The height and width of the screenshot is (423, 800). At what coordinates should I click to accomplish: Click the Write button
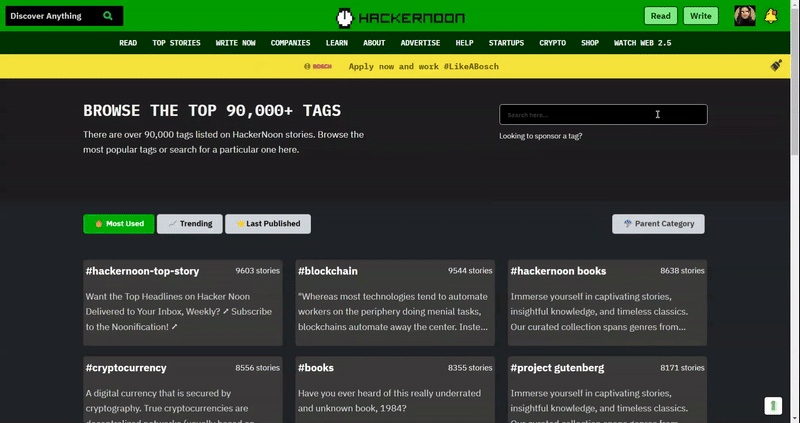pos(701,16)
